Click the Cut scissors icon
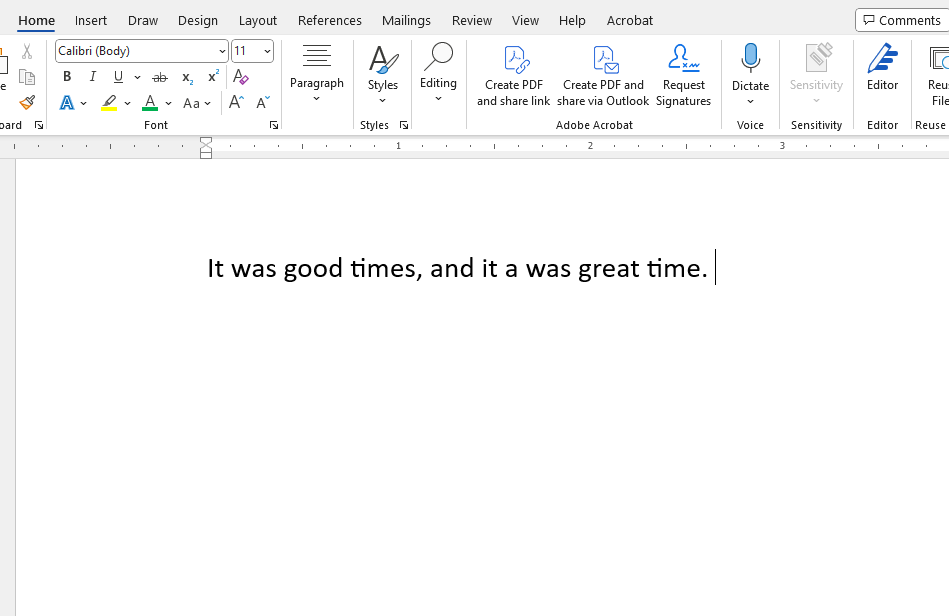 point(27,51)
